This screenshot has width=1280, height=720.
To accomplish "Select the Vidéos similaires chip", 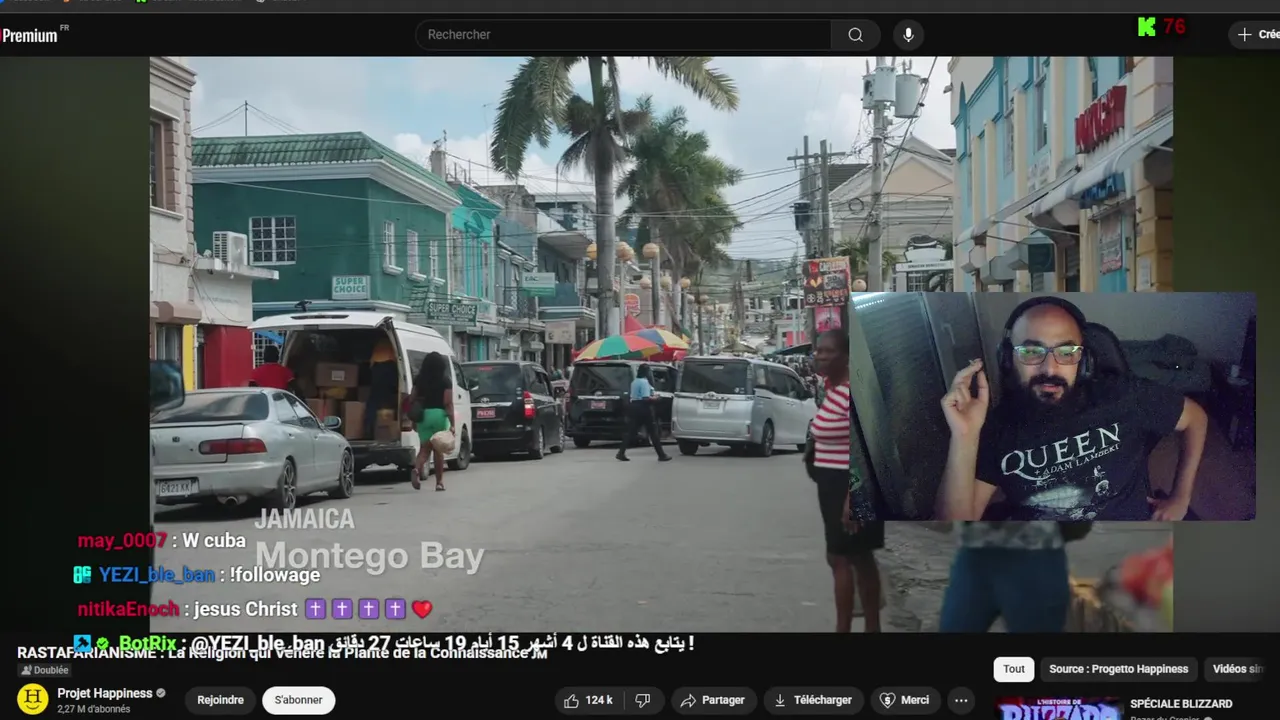I will (x=1241, y=669).
